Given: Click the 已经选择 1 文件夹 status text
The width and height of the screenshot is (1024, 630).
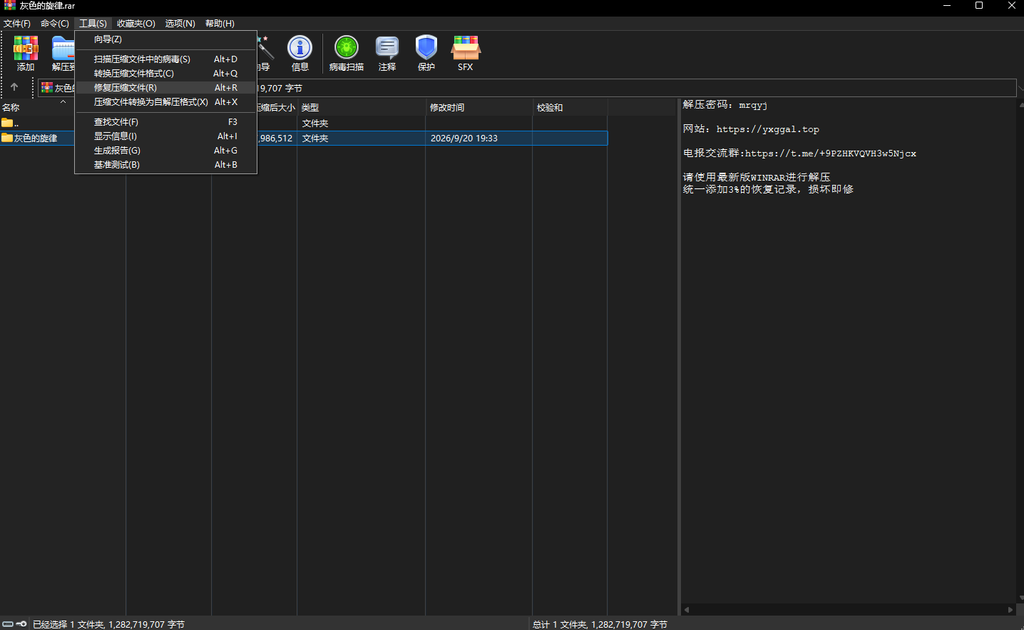Looking at the screenshot, I should [x=108, y=625].
